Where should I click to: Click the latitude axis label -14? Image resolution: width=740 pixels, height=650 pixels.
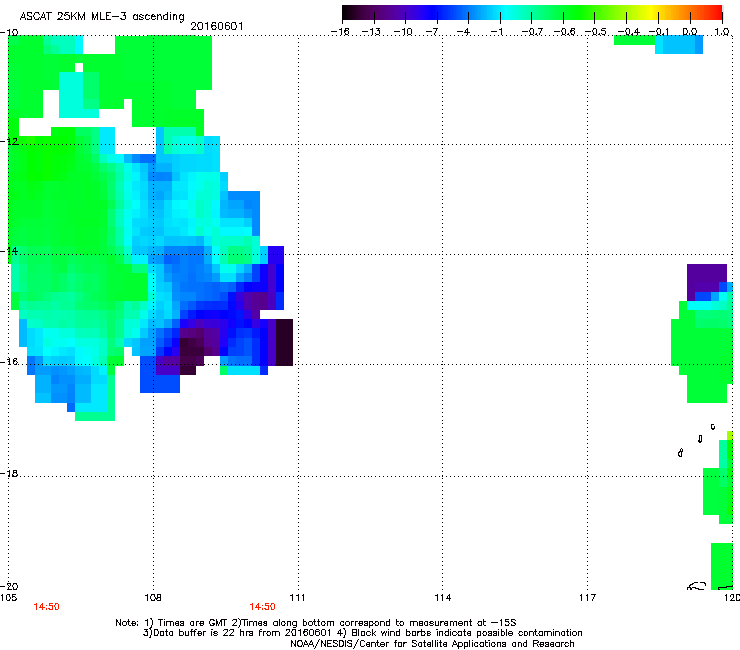pyautogui.click(x=9, y=251)
